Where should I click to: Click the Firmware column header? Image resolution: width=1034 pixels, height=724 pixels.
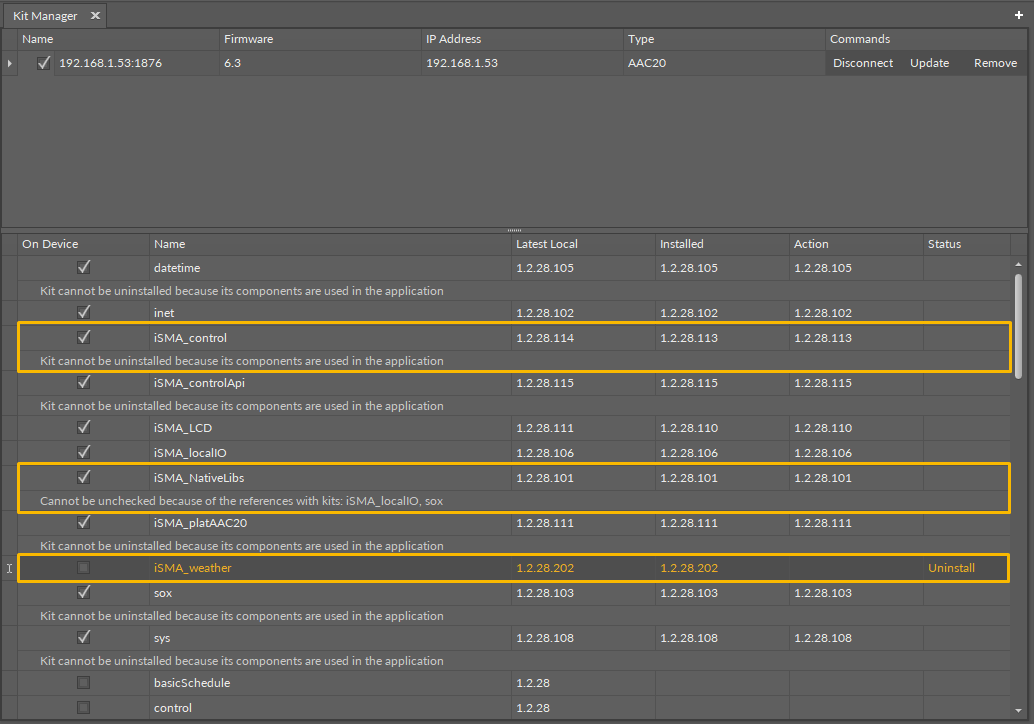249,39
